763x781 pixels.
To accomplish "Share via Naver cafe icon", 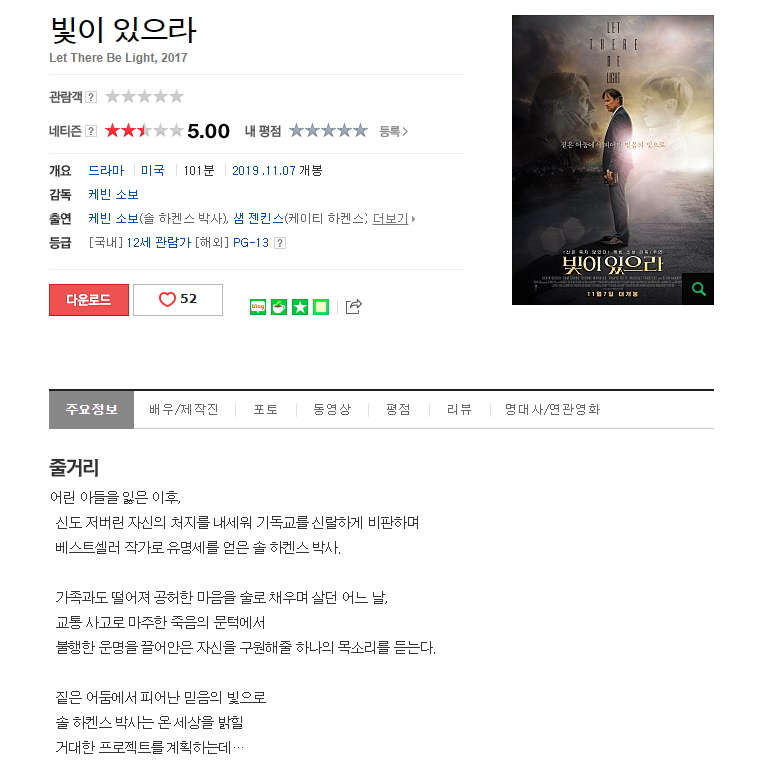I will click(279, 307).
